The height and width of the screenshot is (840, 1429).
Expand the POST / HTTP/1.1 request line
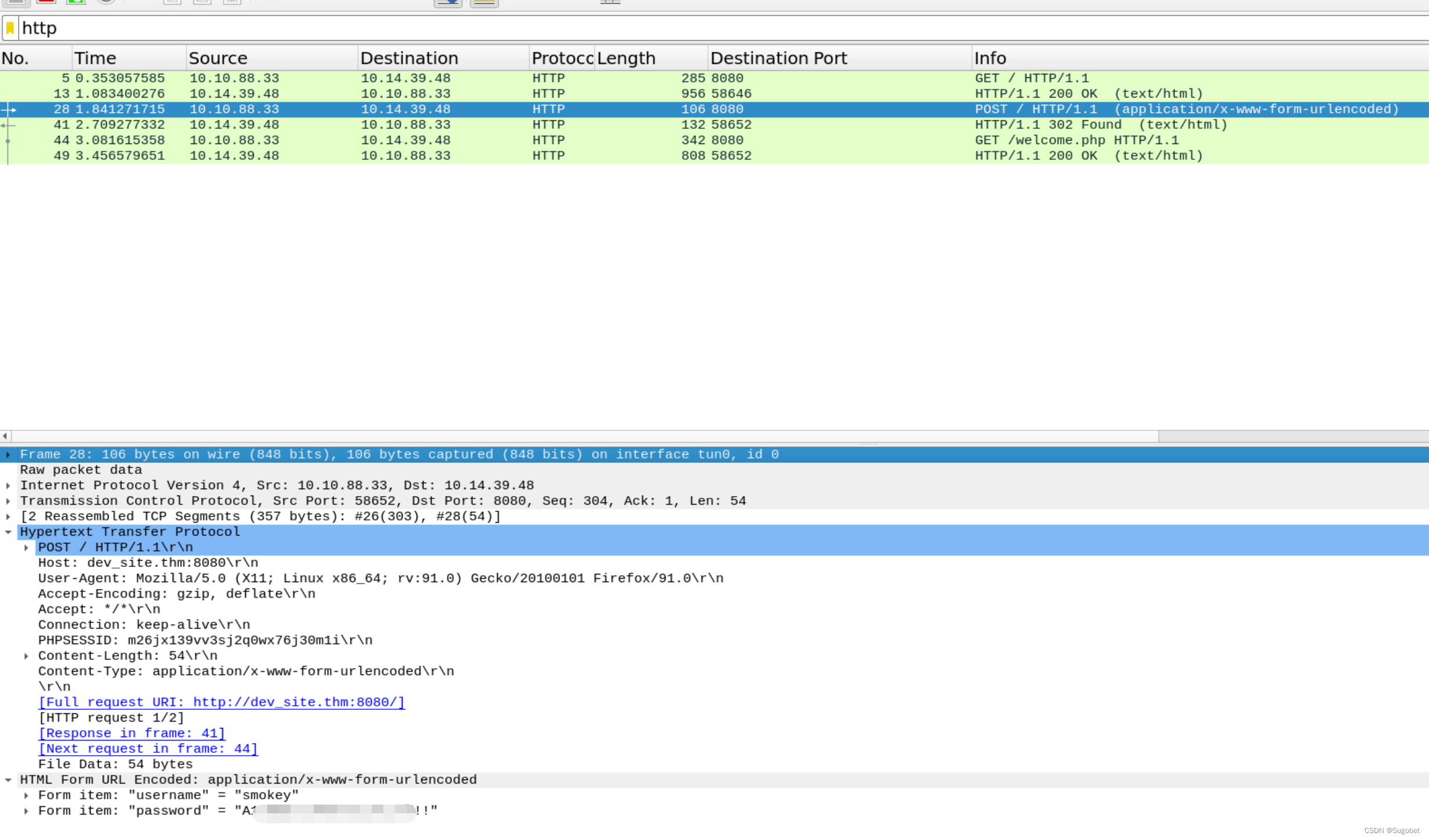coord(26,547)
